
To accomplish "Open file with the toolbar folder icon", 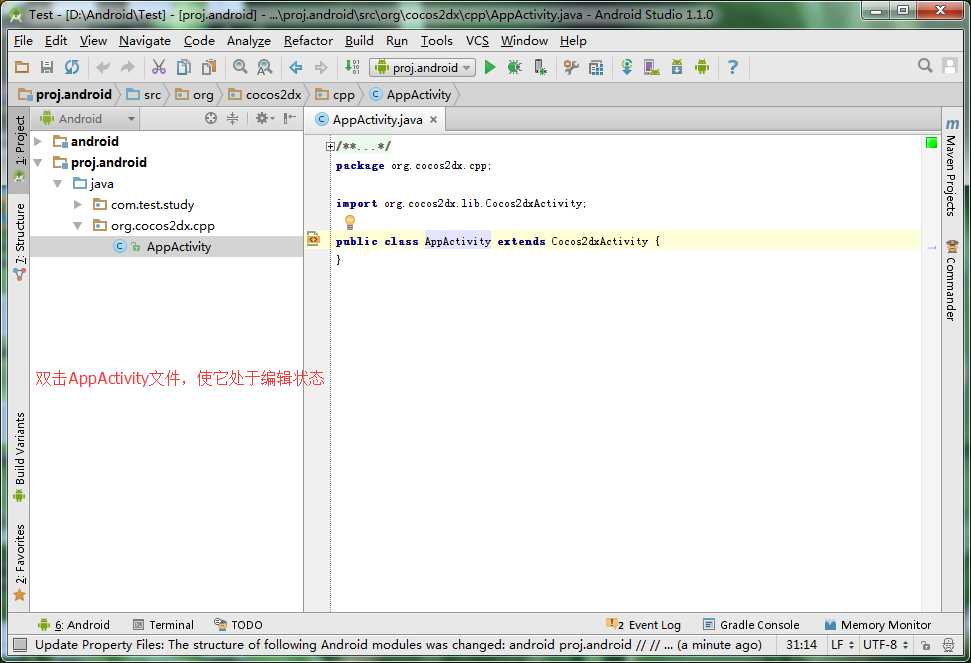I will [22, 67].
